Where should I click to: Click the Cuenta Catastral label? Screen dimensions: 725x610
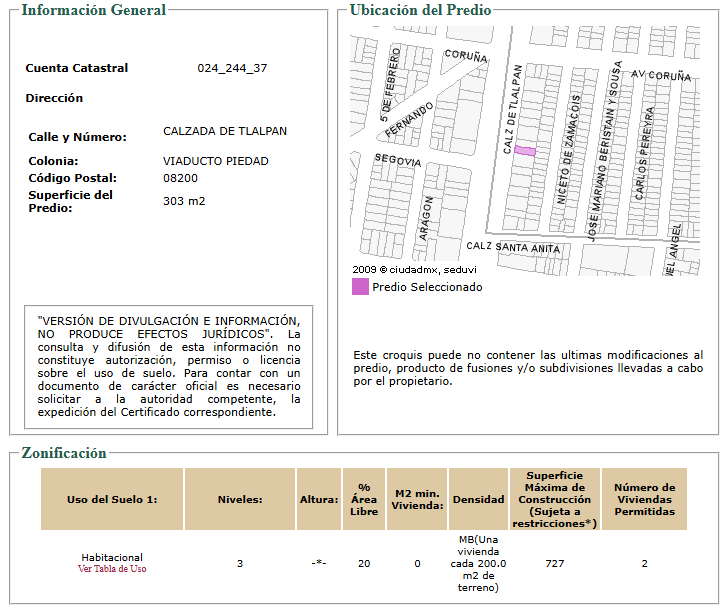pos(77,68)
